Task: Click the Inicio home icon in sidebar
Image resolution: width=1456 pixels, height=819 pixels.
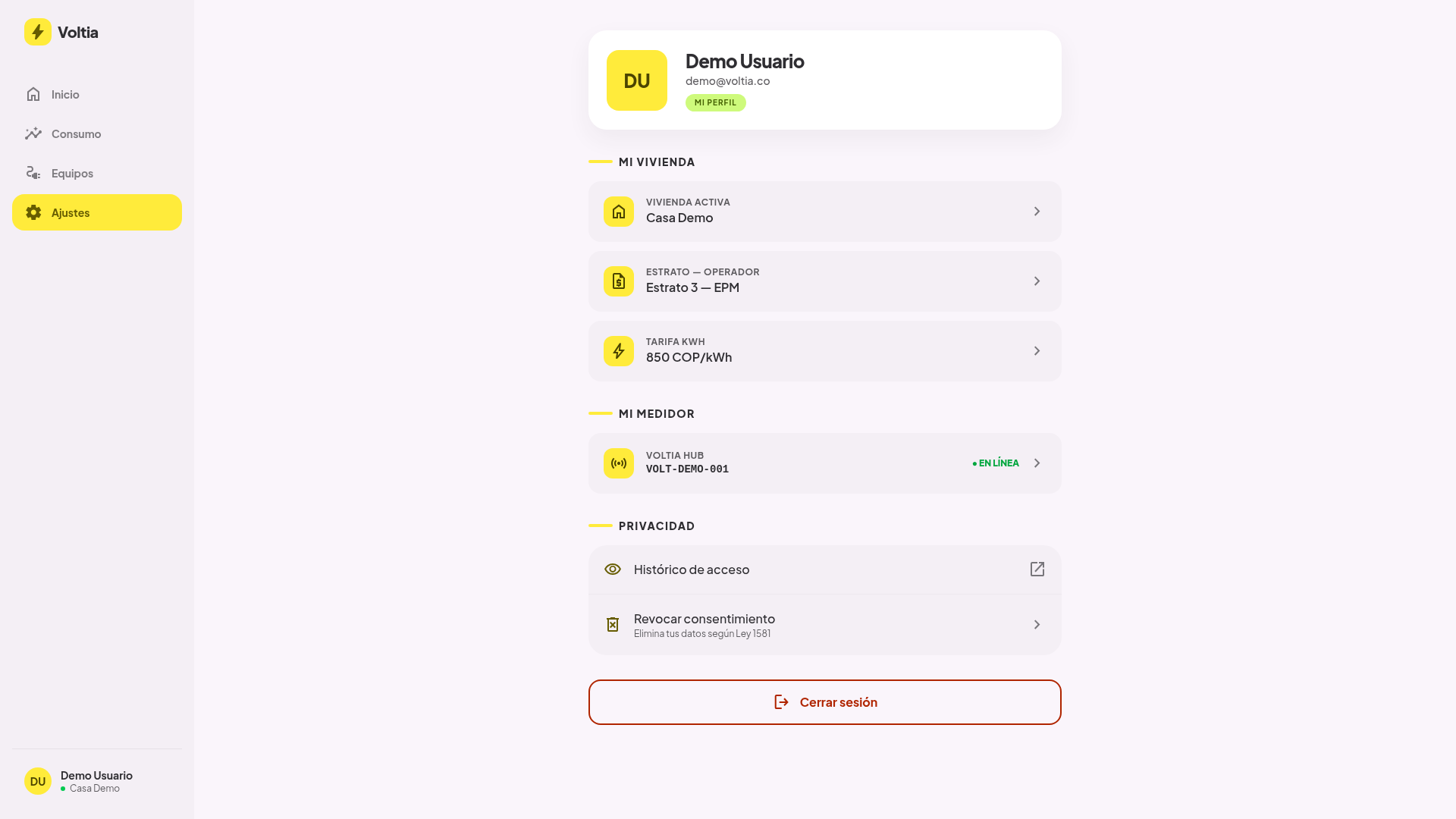Action: click(33, 94)
